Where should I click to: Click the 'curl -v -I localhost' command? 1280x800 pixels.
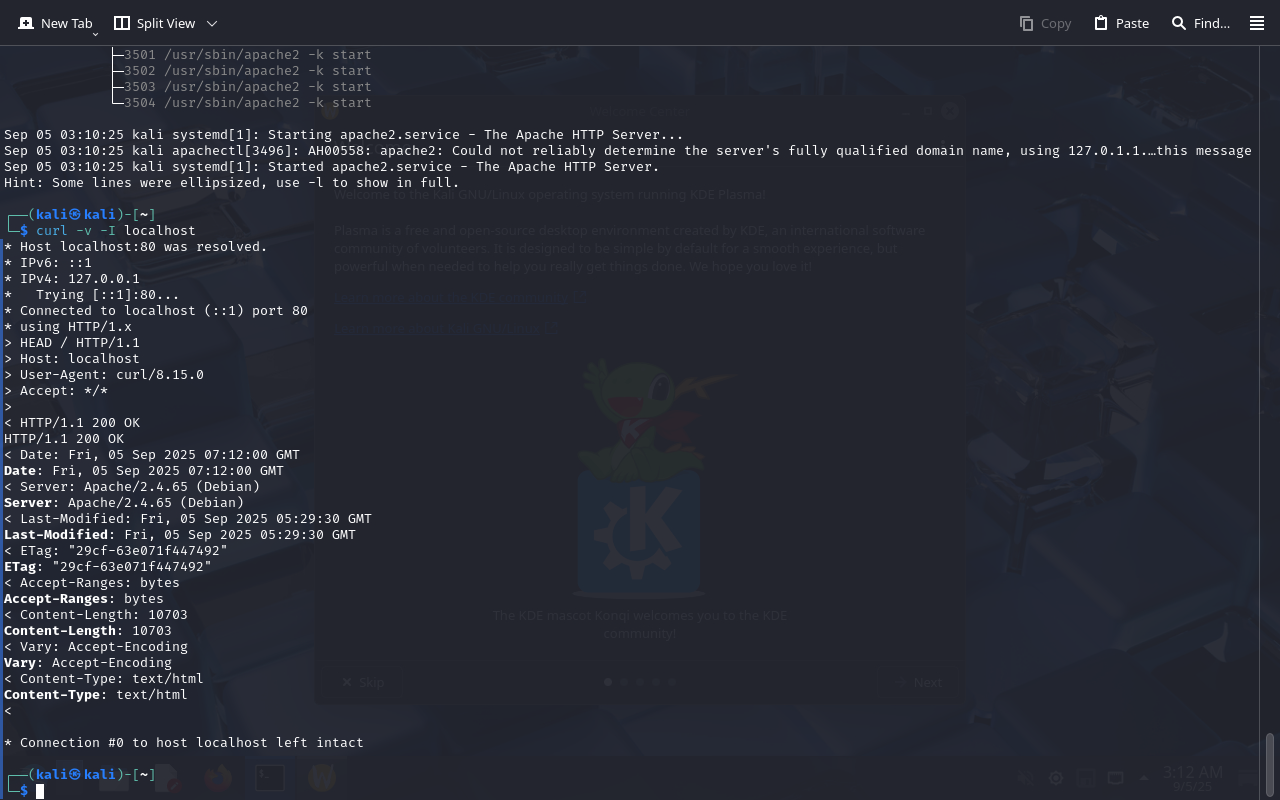[x=116, y=231]
